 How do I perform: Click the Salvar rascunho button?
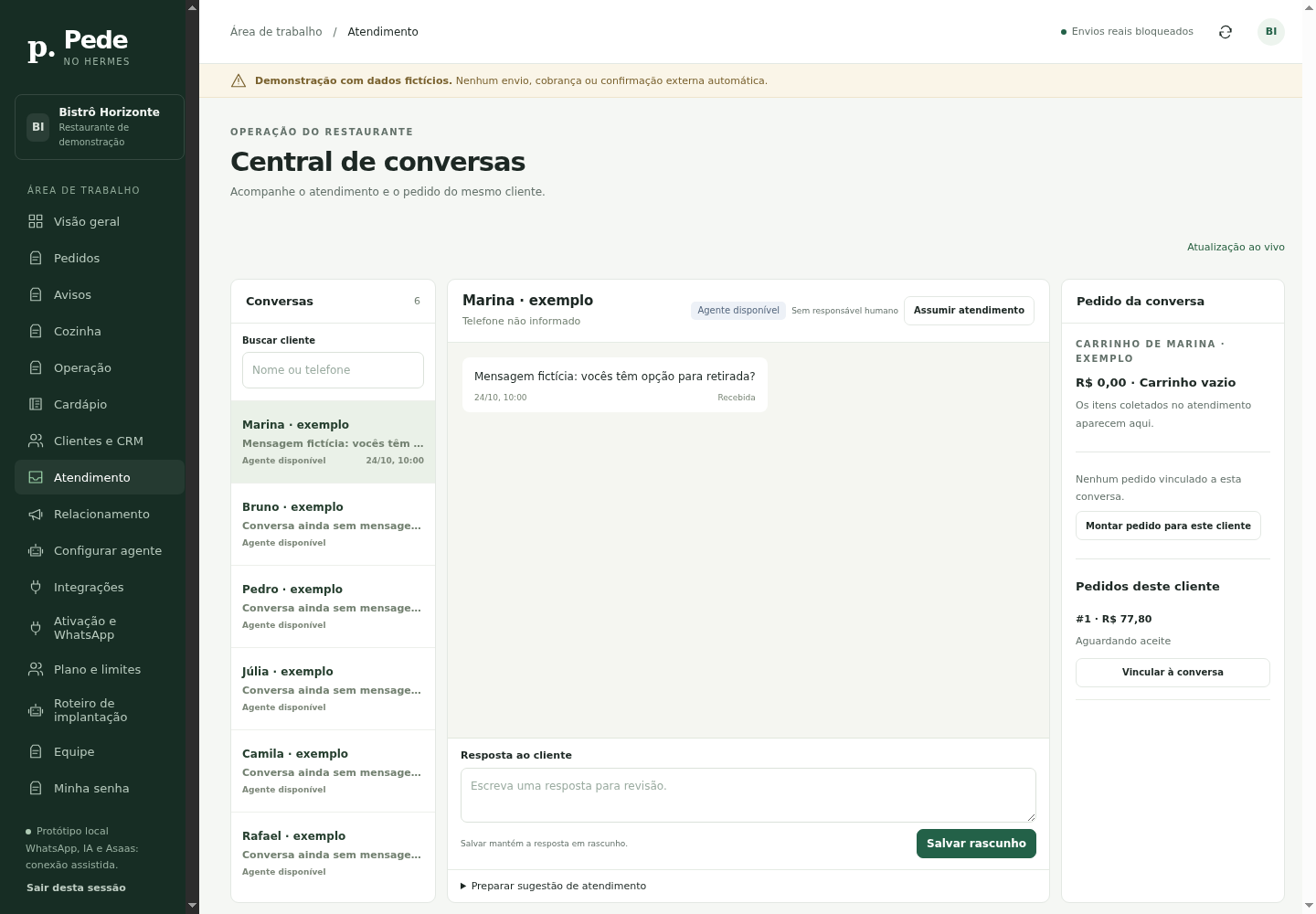click(976, 844)
